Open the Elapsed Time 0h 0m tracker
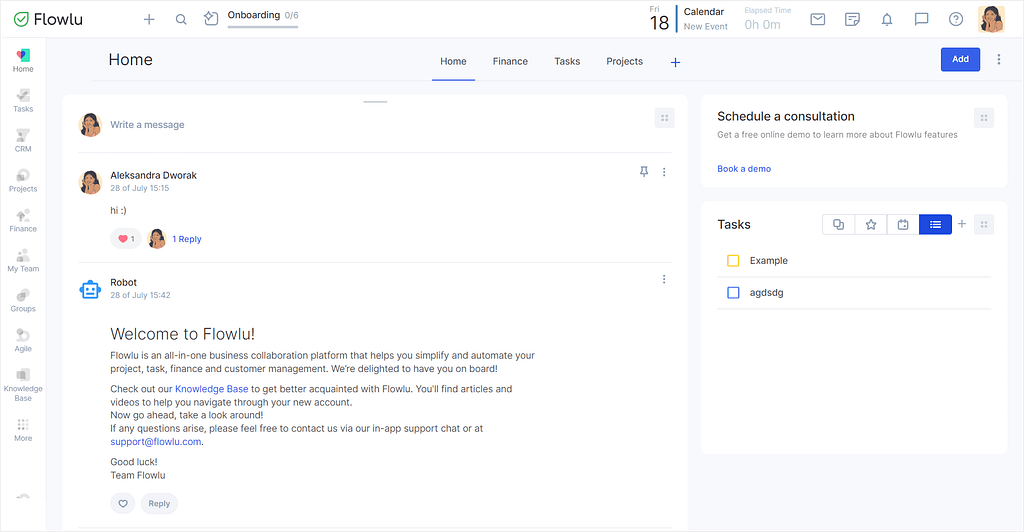 [x=767, y=19]
